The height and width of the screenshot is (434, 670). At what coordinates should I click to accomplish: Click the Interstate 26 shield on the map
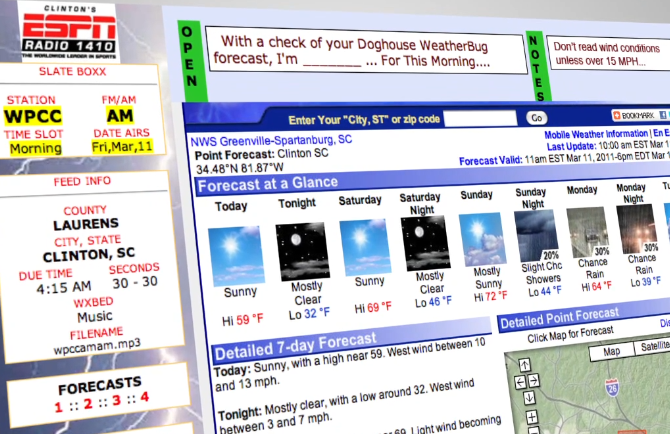pyautogui.click(x=612, y=387)
